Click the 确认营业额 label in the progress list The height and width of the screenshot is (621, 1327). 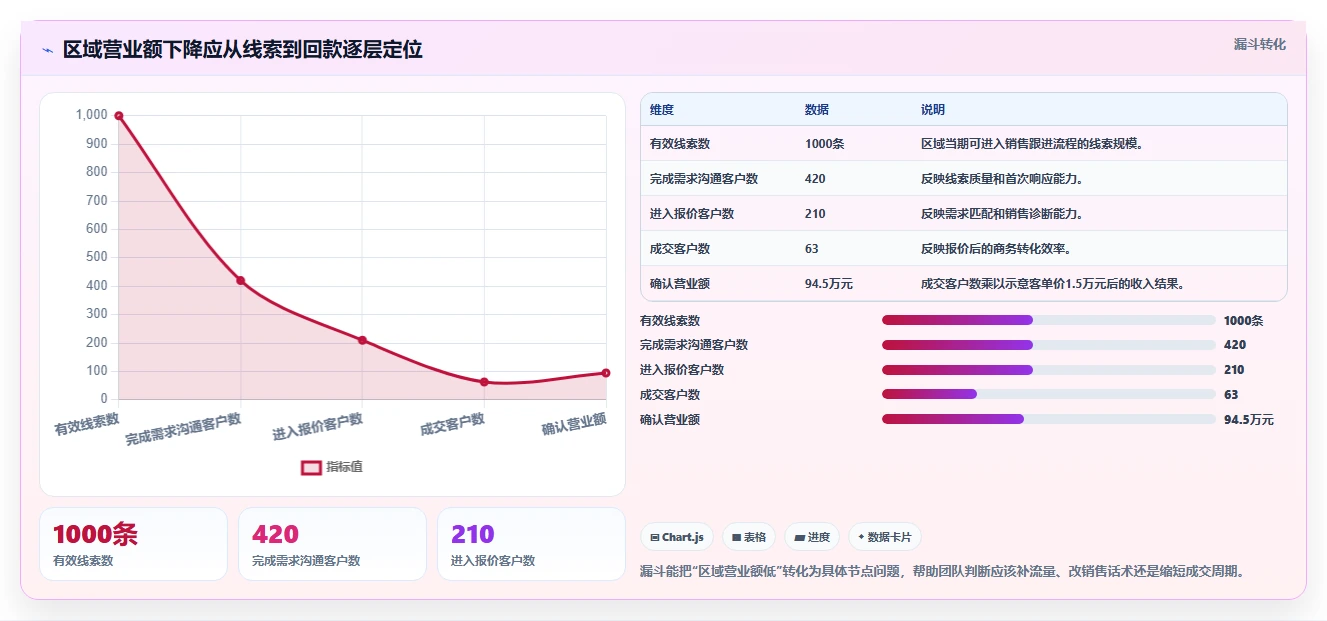(x=670, y=420)
